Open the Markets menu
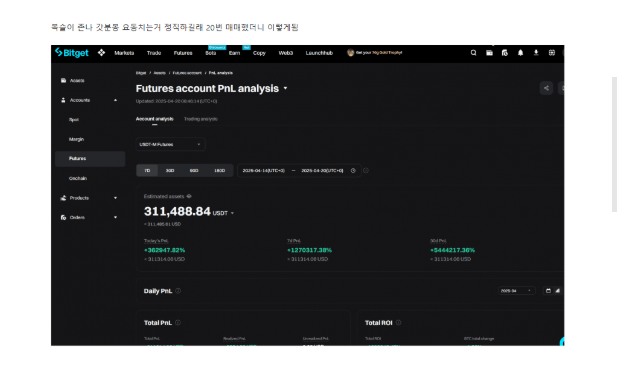617x366 pixels. click(124, 53)
